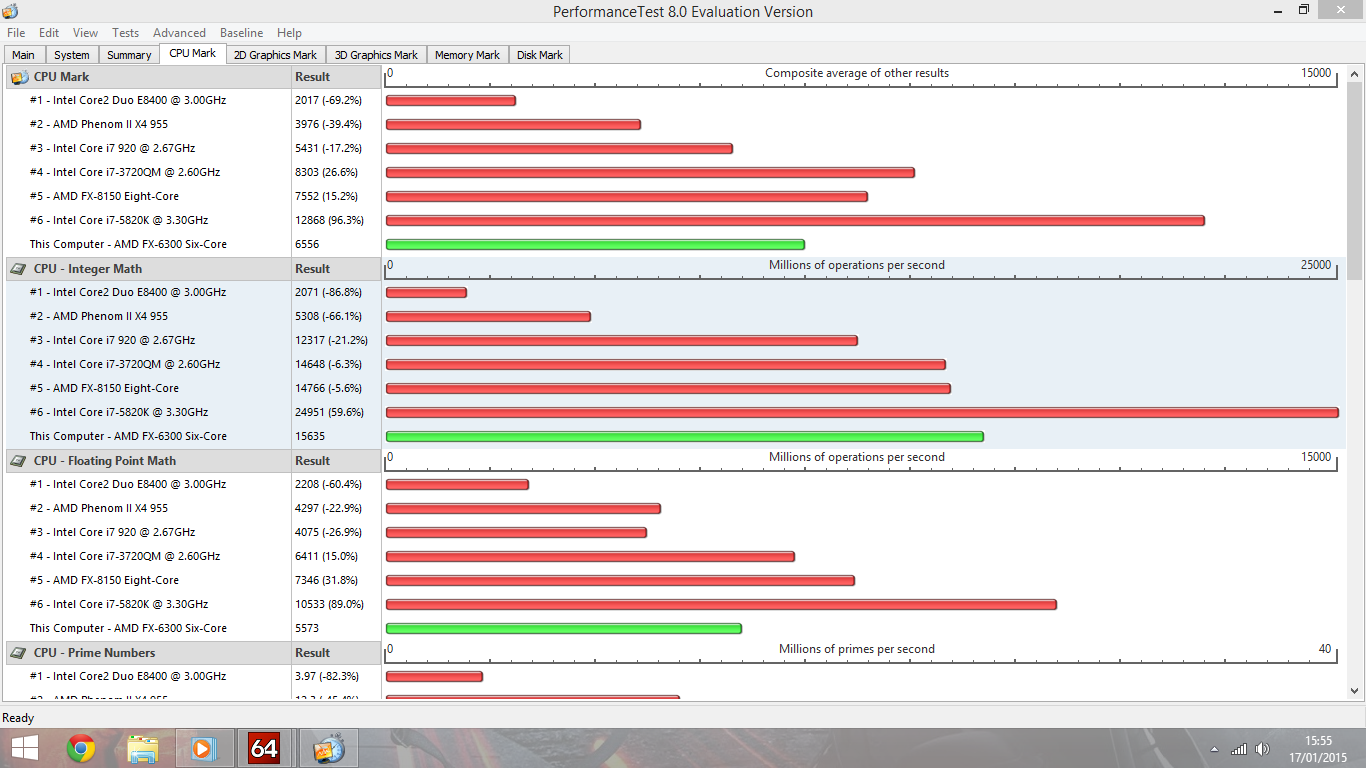Show hidden tray icons arrow
This screenshot has width=1366, height=768.
[x=1214, y=749]
